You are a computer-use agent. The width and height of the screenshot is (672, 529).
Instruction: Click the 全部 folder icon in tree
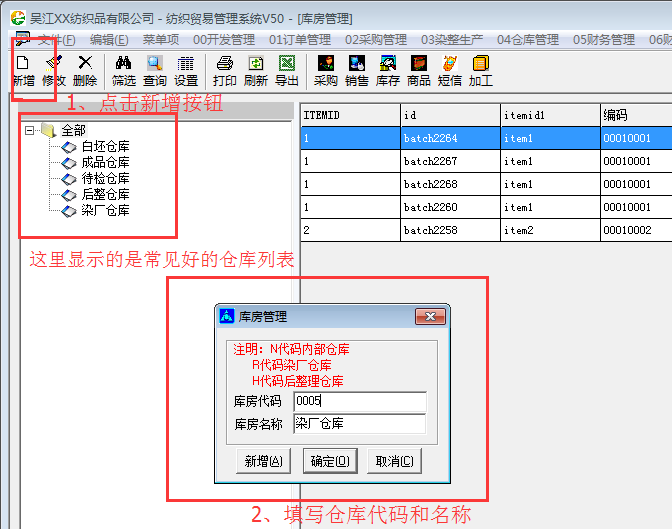[x=48, y=130]
